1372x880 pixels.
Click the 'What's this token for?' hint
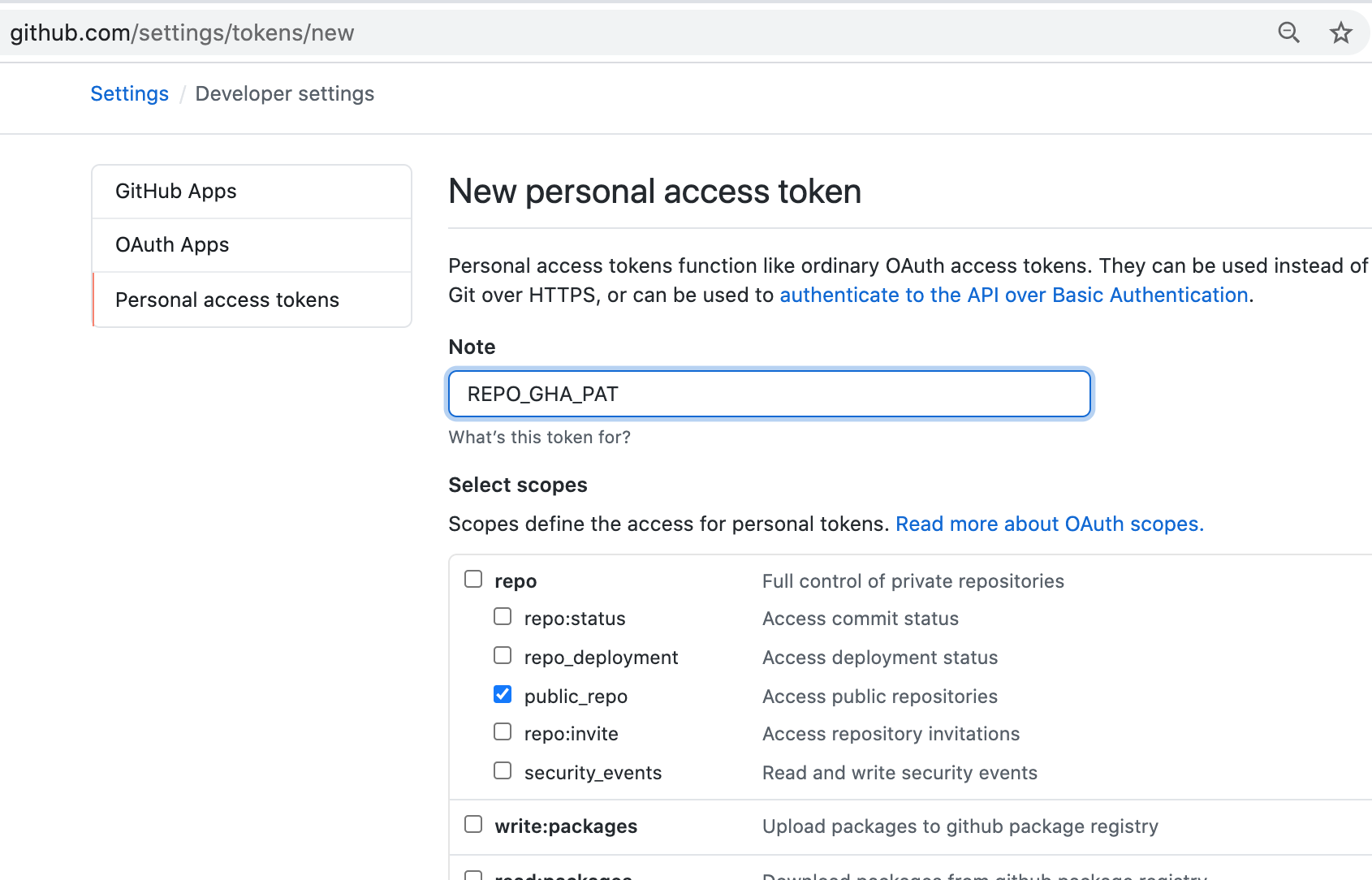pos(540,438)
